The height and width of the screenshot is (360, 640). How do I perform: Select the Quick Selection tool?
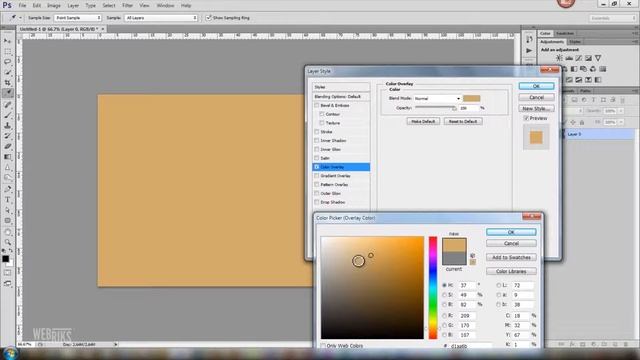click(7, 72)
